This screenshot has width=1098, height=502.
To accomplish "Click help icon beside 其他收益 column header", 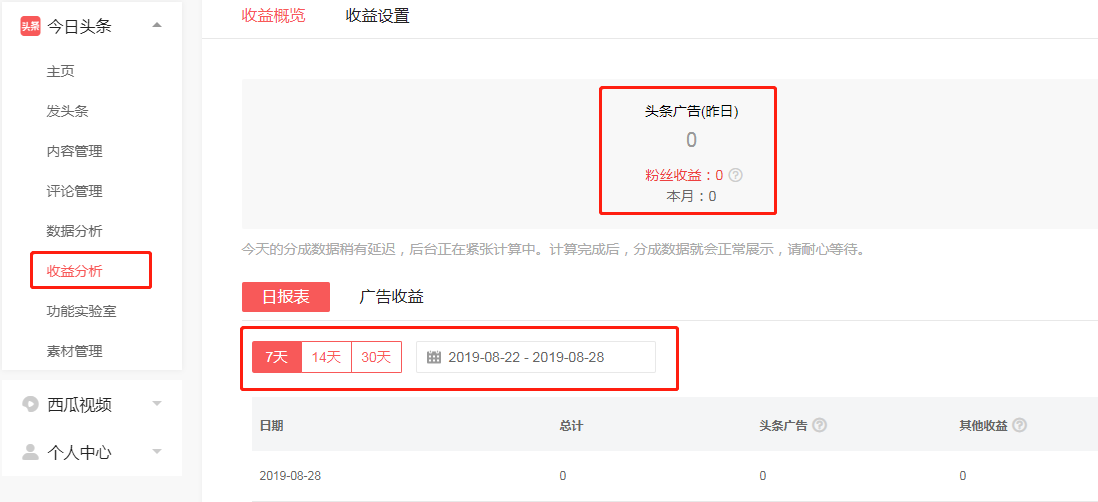I will pyautogui.click(x=1020, y=425).
